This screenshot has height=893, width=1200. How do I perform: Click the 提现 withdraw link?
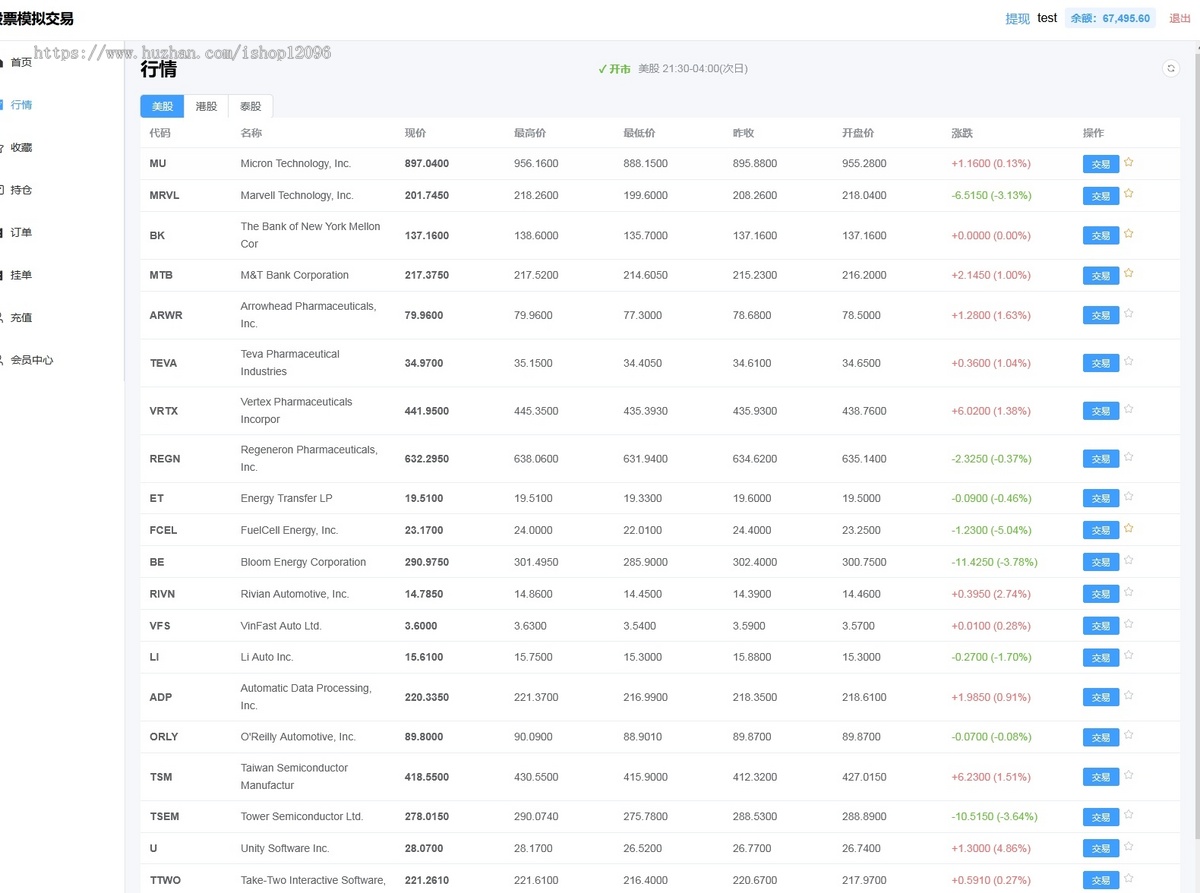1017,18
